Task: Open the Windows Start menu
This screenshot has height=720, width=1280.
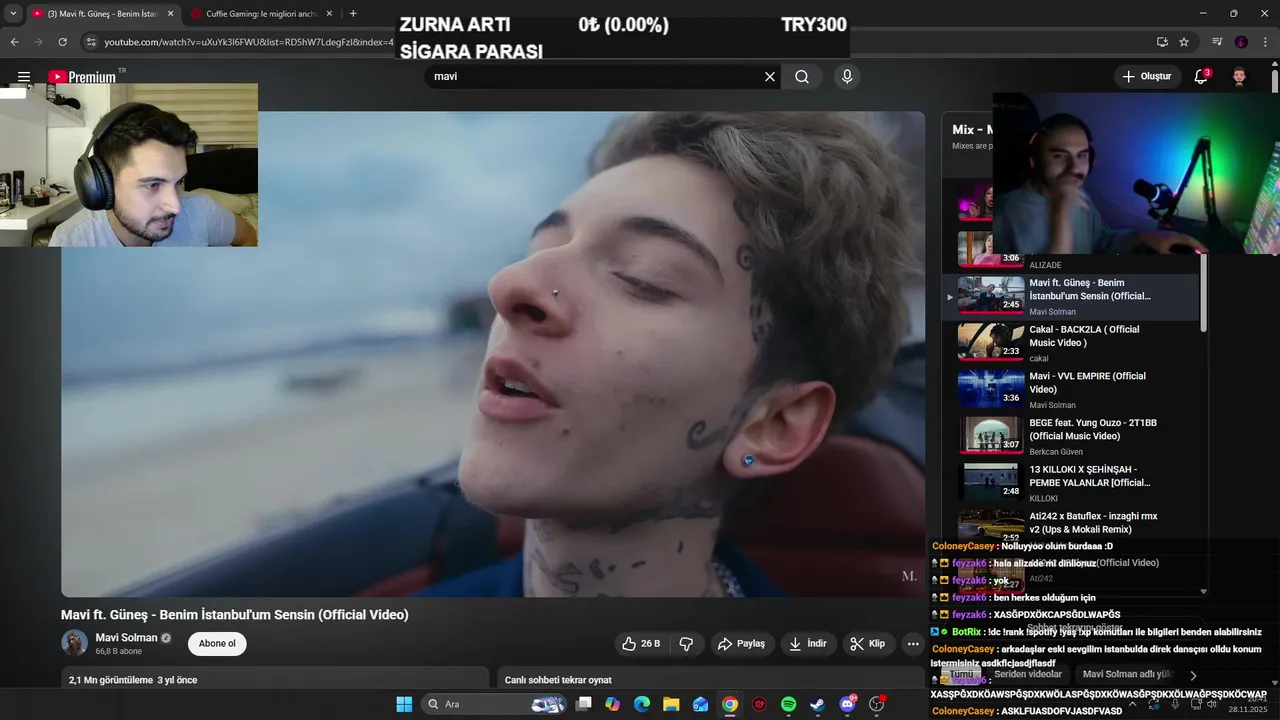Action: click(x=404, y=704)
